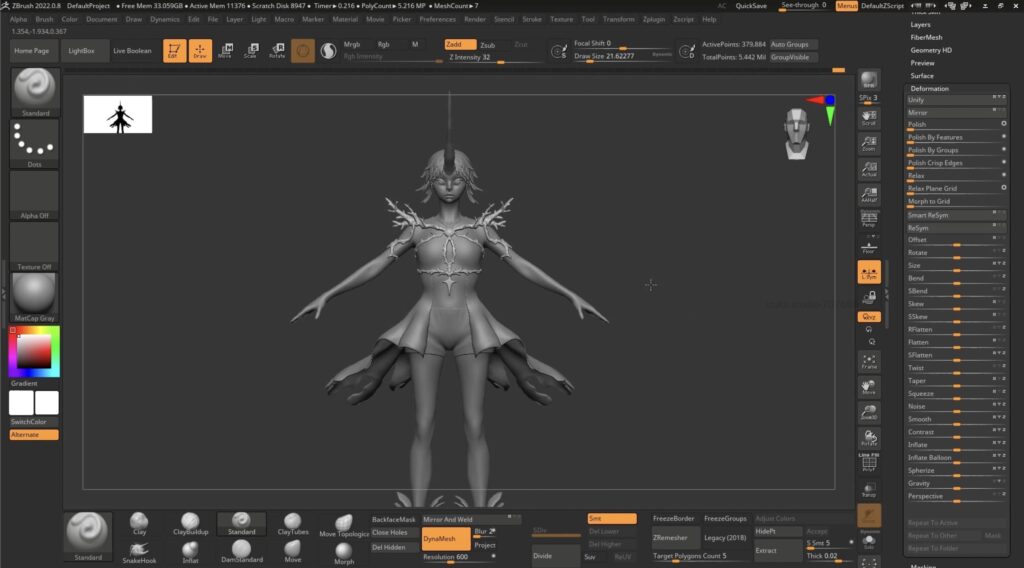
Task: Select the ClayBuildup brush
Action: coord(190,523)
